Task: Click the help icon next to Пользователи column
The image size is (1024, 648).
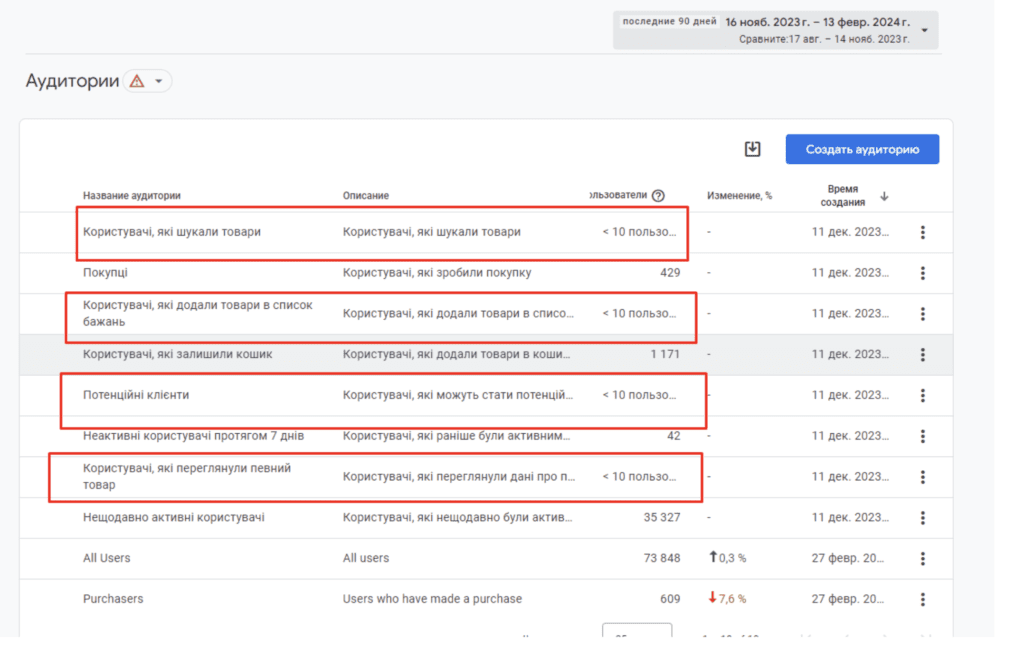Action: [x=658, y=195]
